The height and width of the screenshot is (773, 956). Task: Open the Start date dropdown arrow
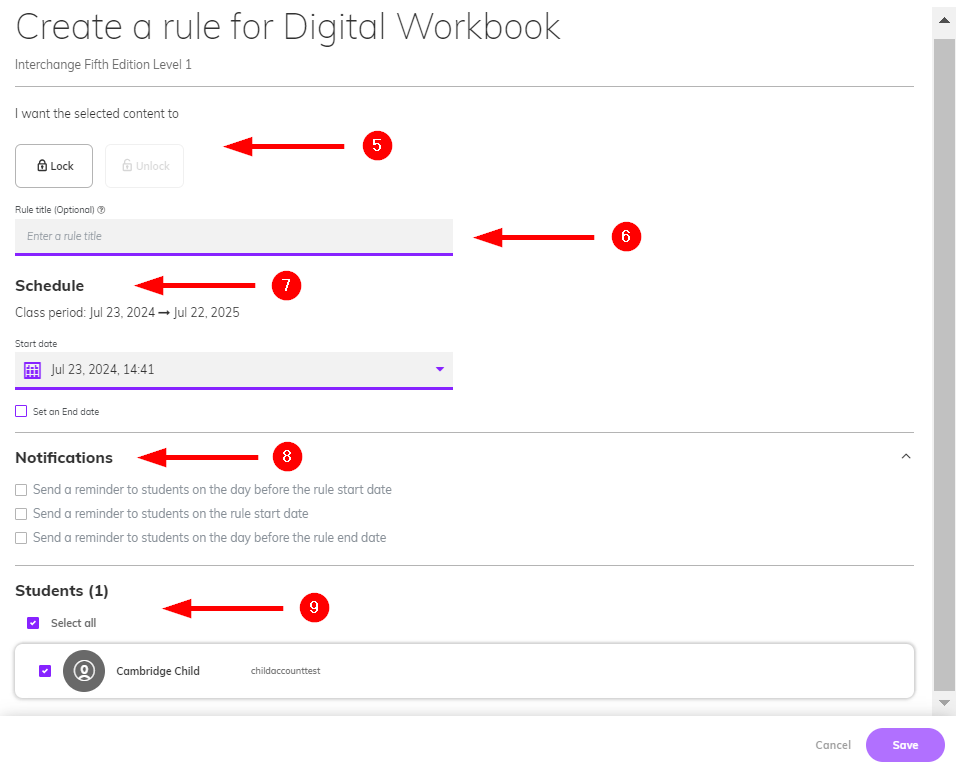439,370
